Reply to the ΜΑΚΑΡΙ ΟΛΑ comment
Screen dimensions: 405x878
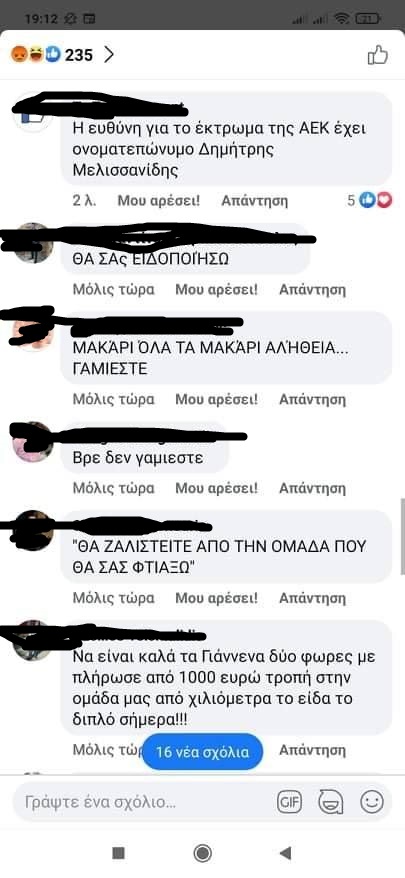tap(313, 399)
